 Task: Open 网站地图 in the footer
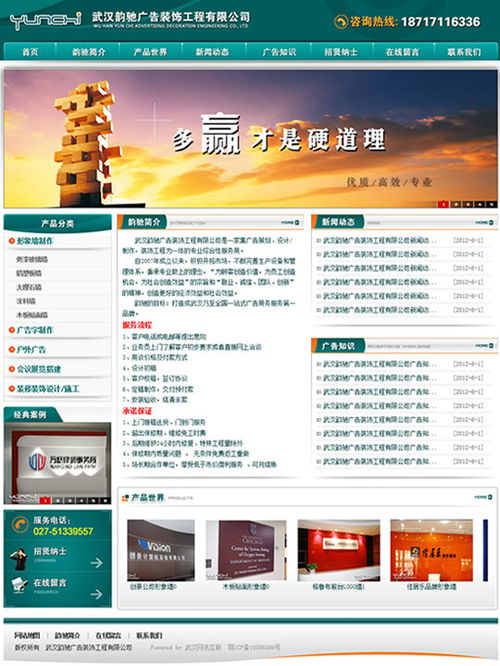click(x=27, y=635)
